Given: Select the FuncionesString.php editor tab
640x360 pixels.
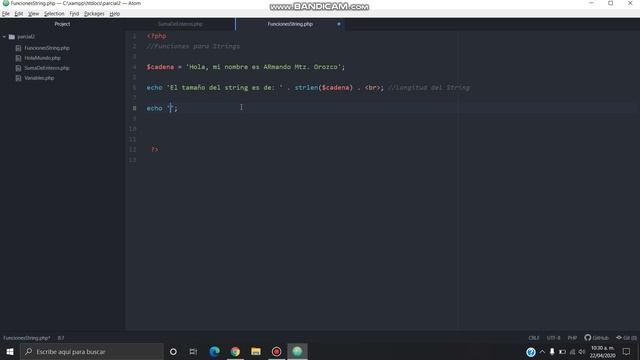Looking at the screenshot, I should point(290,24).
